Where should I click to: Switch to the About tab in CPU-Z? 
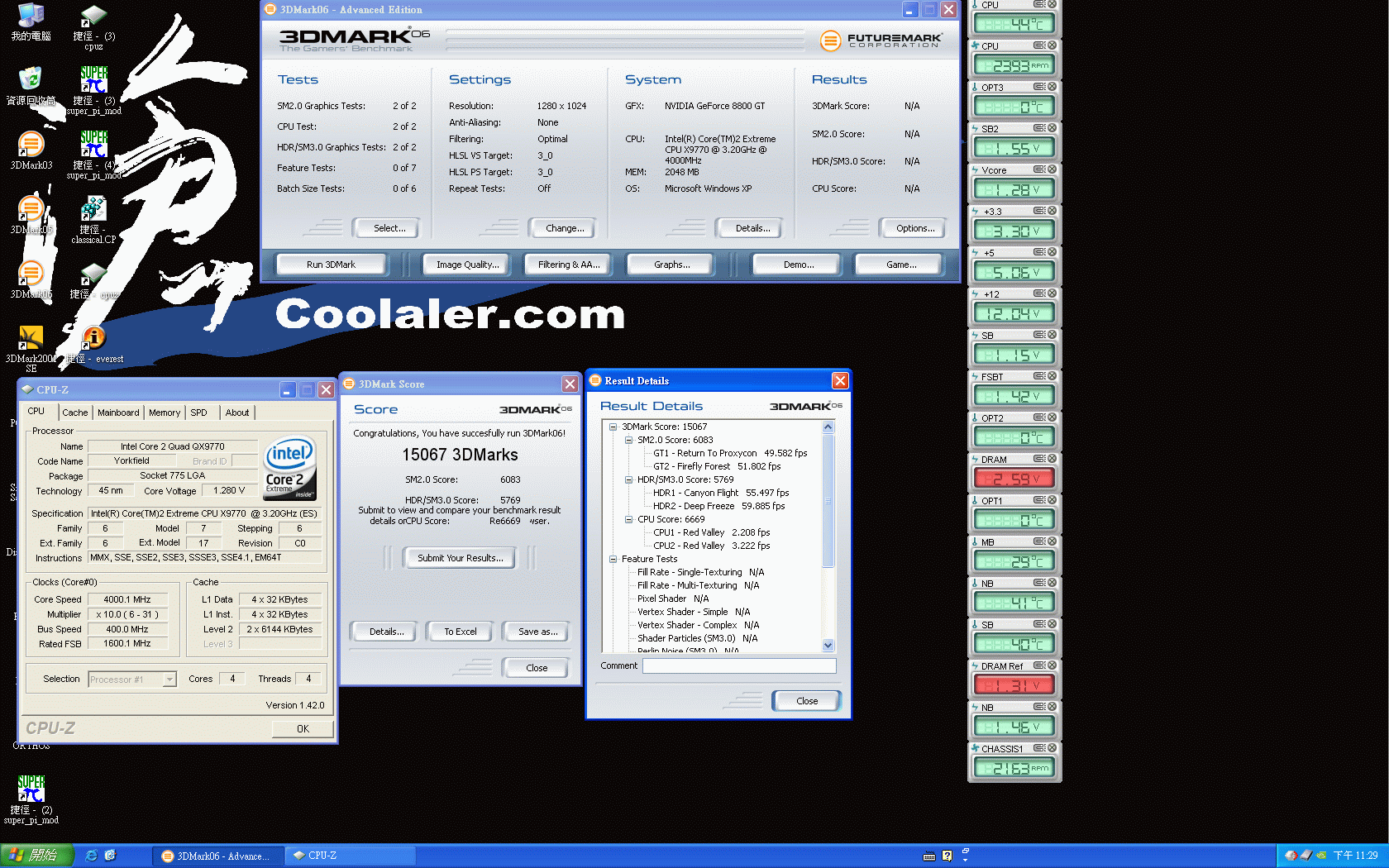coord(237,413)
